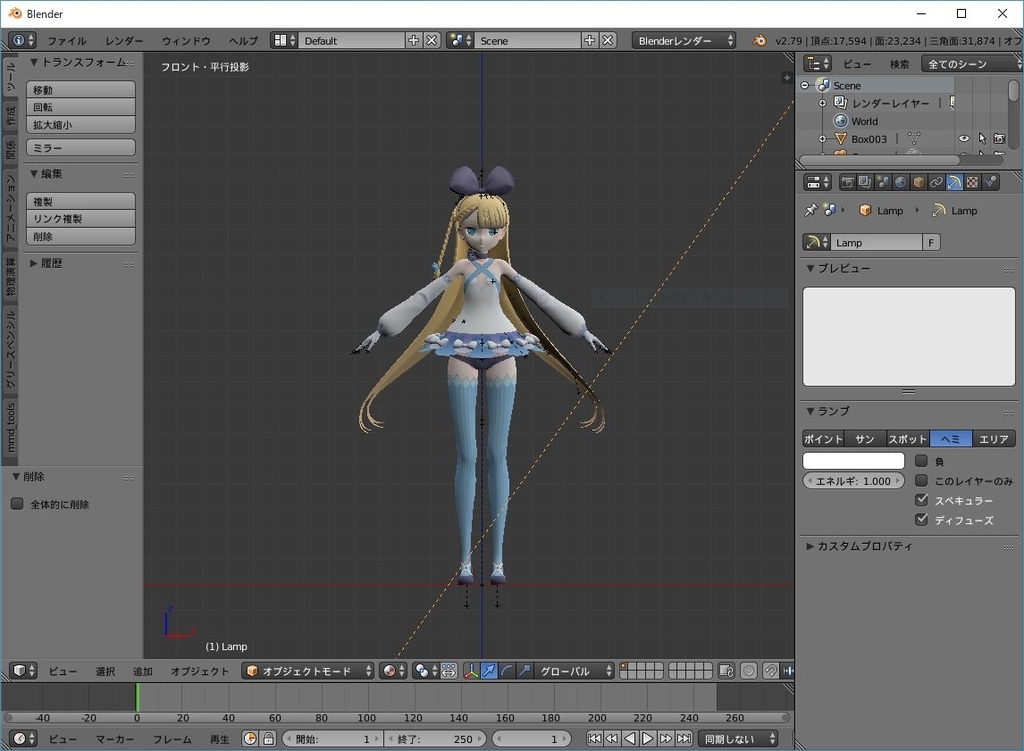Open the Scene properties tab icon
The height and width of the screenshot is (751, 1024).
882,182
